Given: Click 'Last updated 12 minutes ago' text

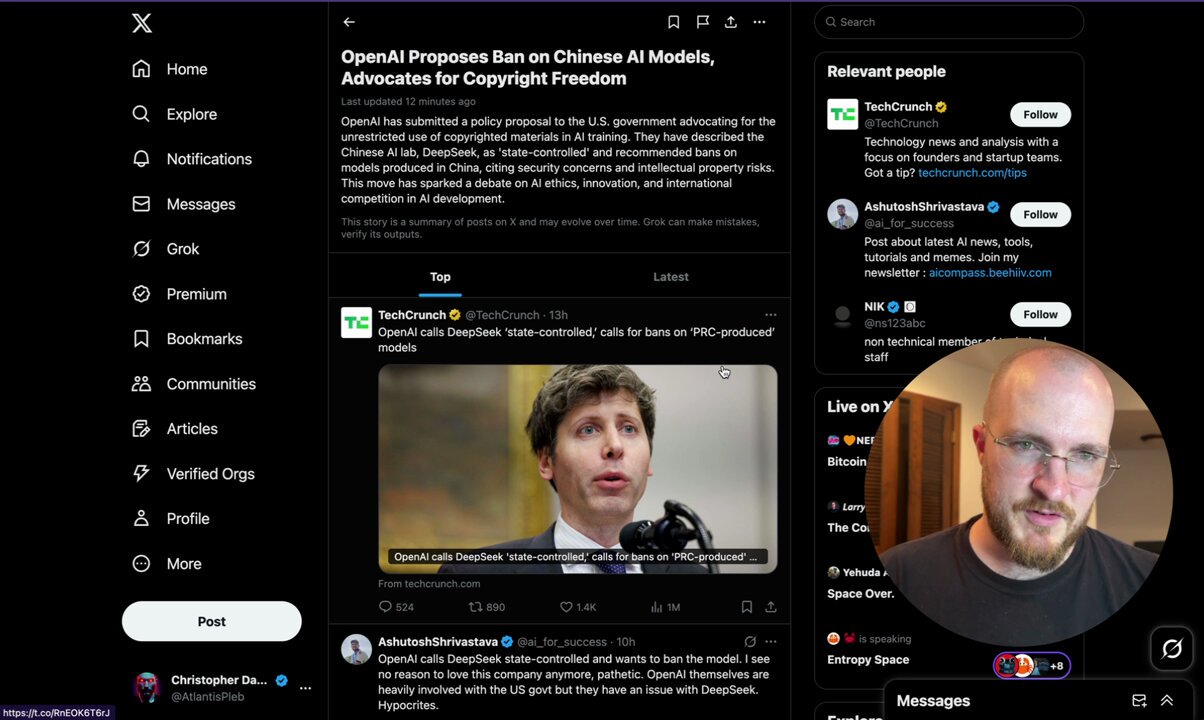Looking at the screenshot, I should click(x=408, y=102).
